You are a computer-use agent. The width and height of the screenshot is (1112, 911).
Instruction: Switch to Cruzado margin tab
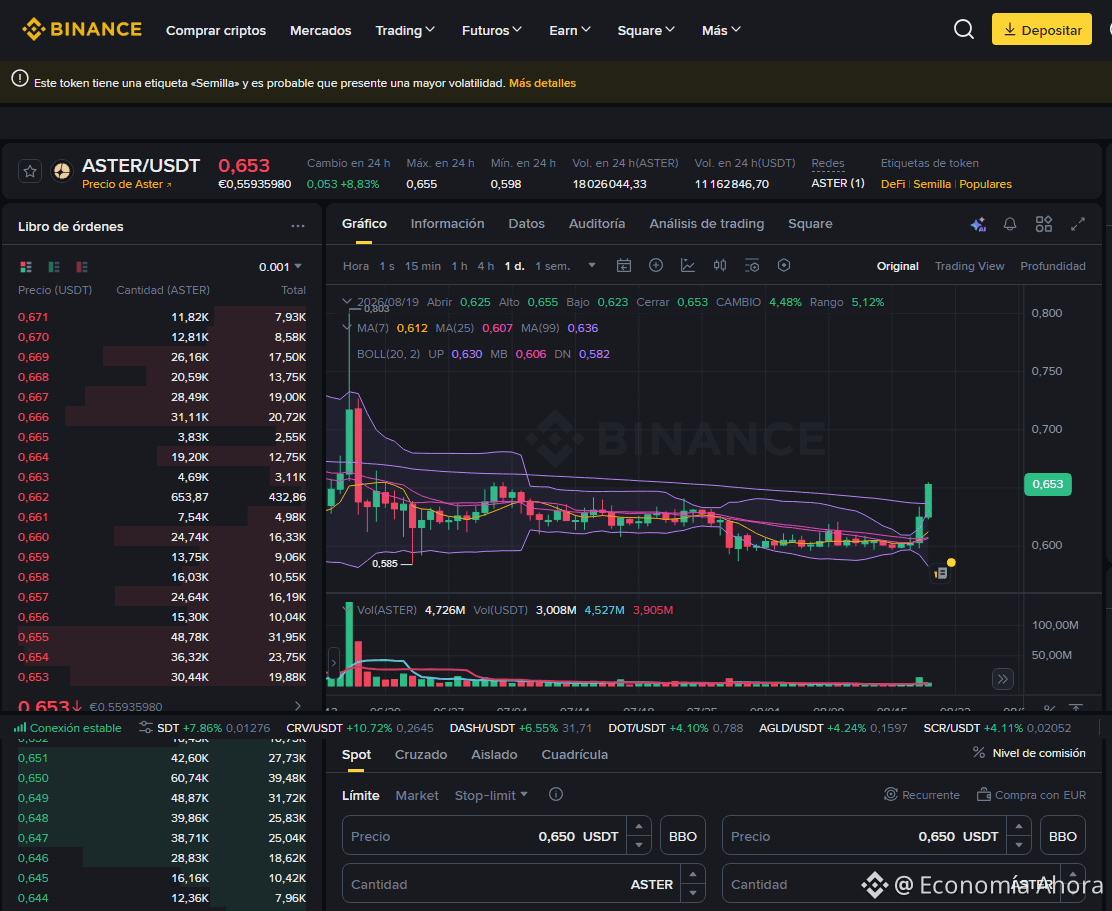[421, 754]
